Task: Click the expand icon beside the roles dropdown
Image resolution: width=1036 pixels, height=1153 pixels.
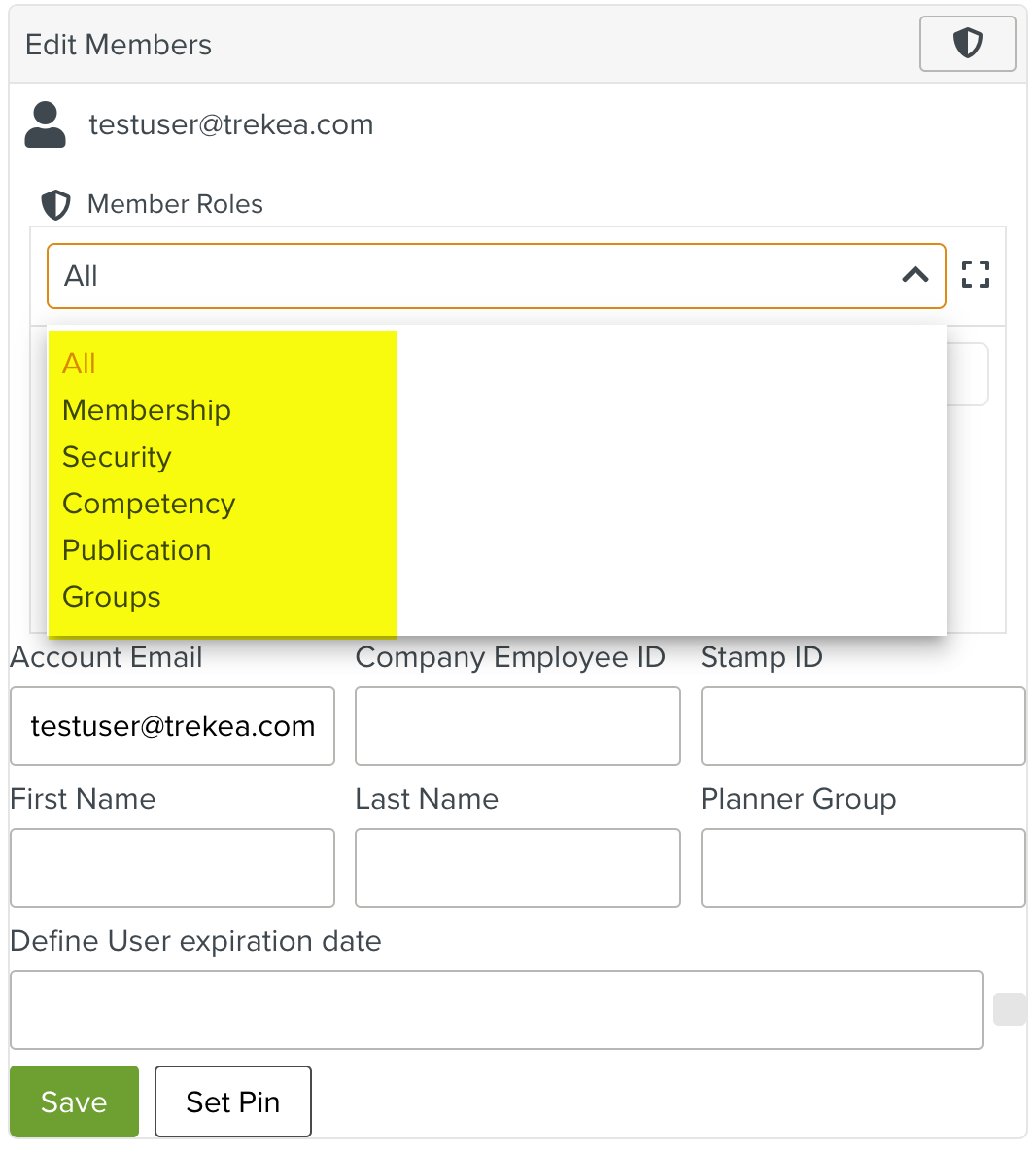Action: [975, 275]
